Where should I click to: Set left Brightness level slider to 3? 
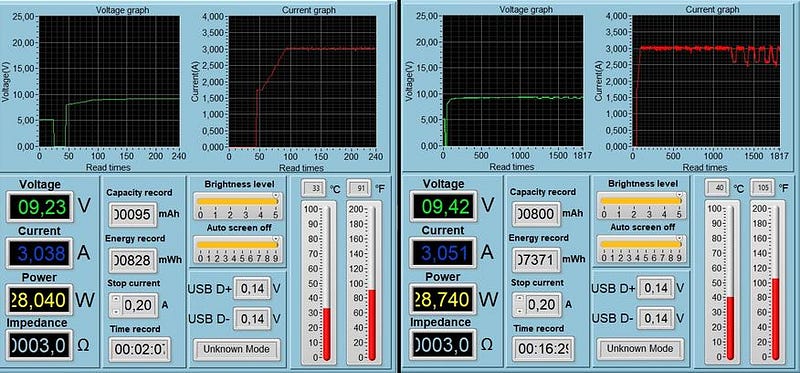(246, 202)
